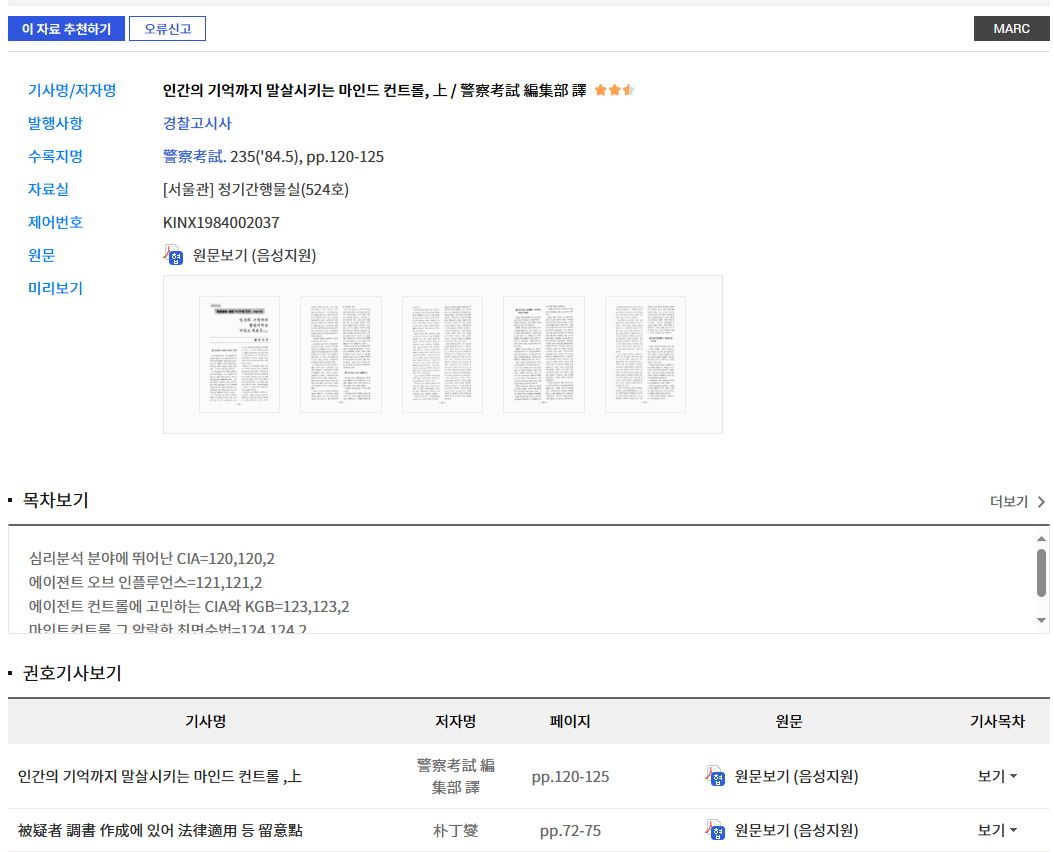The height and width of the screenshot is (852, 1053).
Task: Open first preview page thumbnail
Action: (x=239, y=354)
